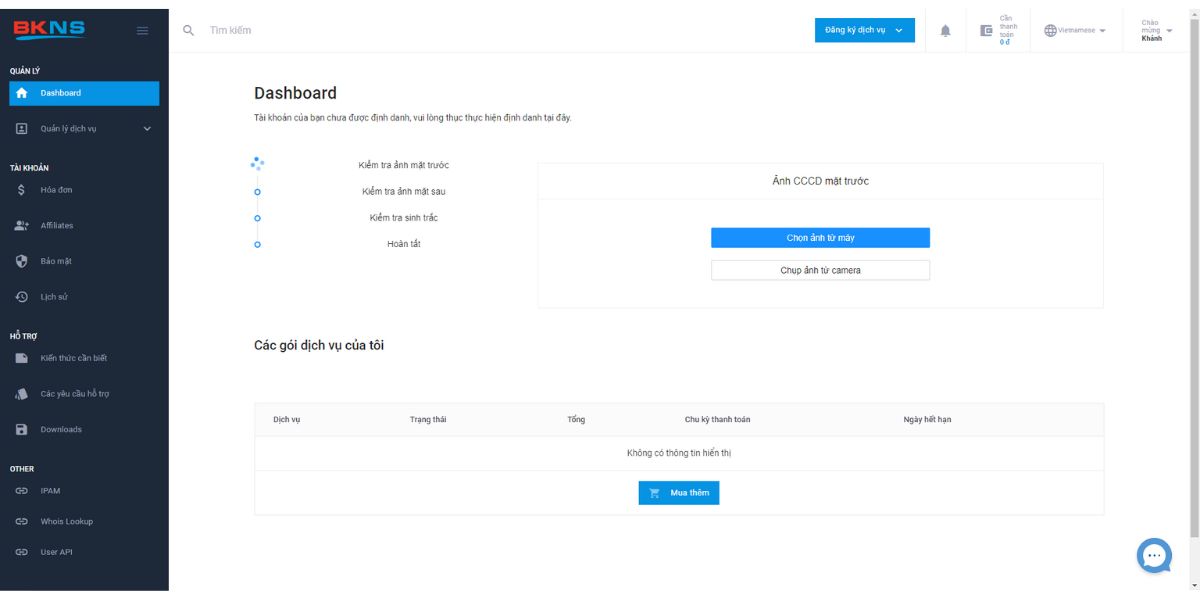Click the Bảo mật shield icon
This screenshot has width=1200, height=600.
coord(21,261)
